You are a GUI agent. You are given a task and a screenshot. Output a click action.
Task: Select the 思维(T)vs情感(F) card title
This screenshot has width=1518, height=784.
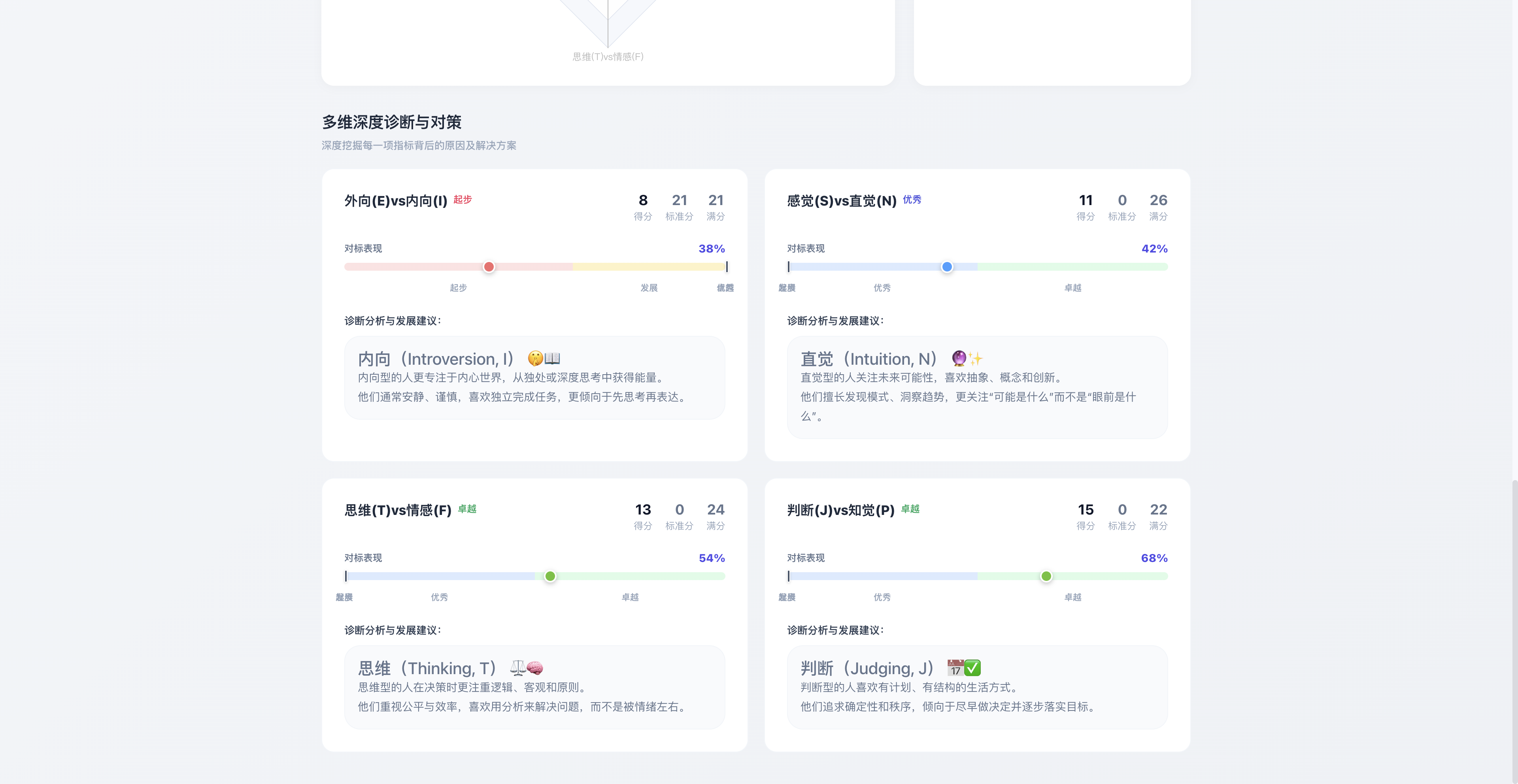[398, 510]
